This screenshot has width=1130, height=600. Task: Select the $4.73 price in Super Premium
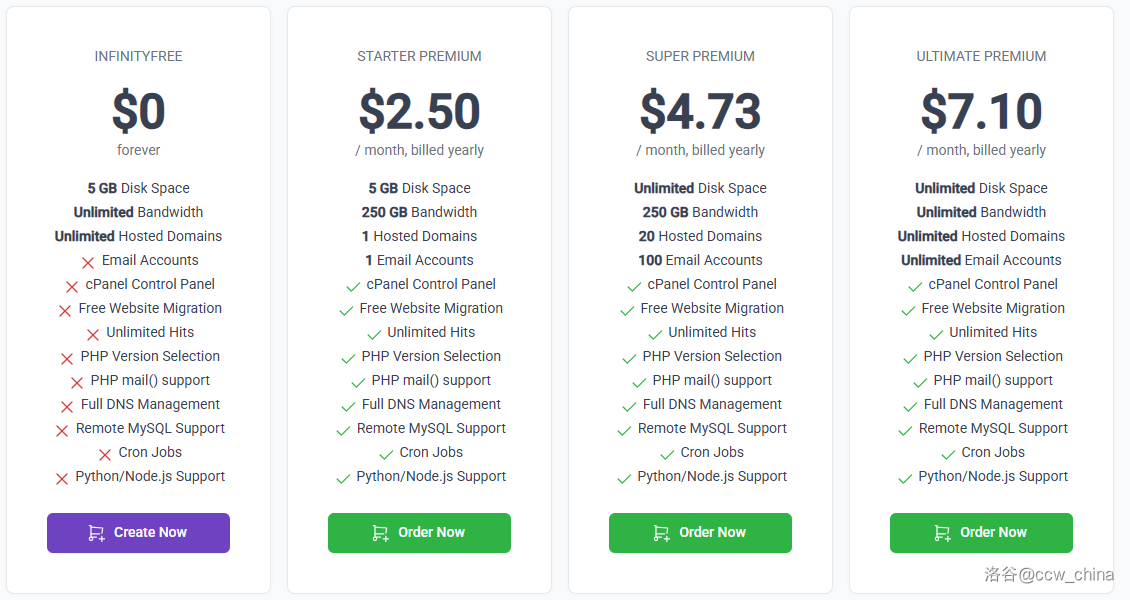700,111
